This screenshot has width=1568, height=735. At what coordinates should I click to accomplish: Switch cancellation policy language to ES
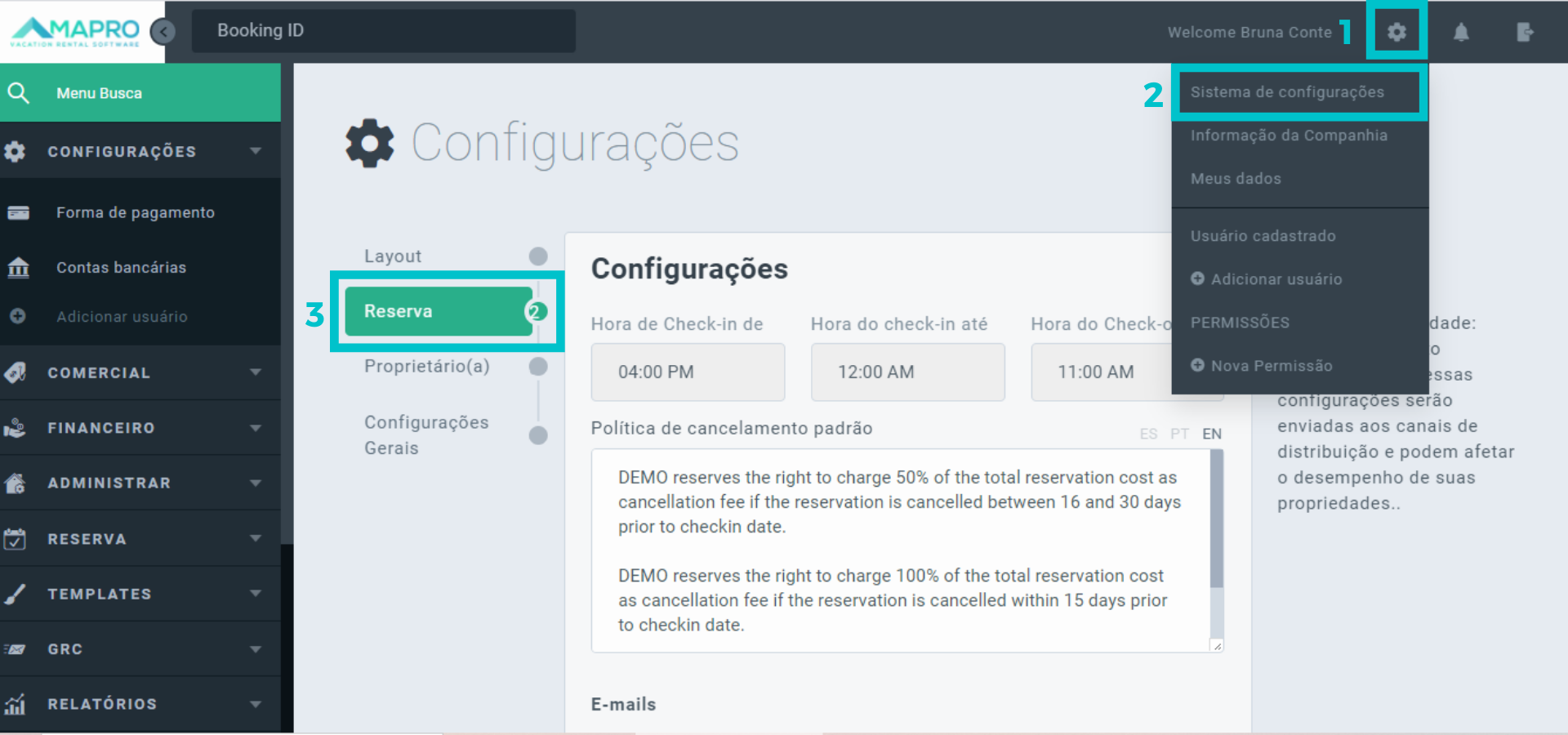coord(1148,434)
